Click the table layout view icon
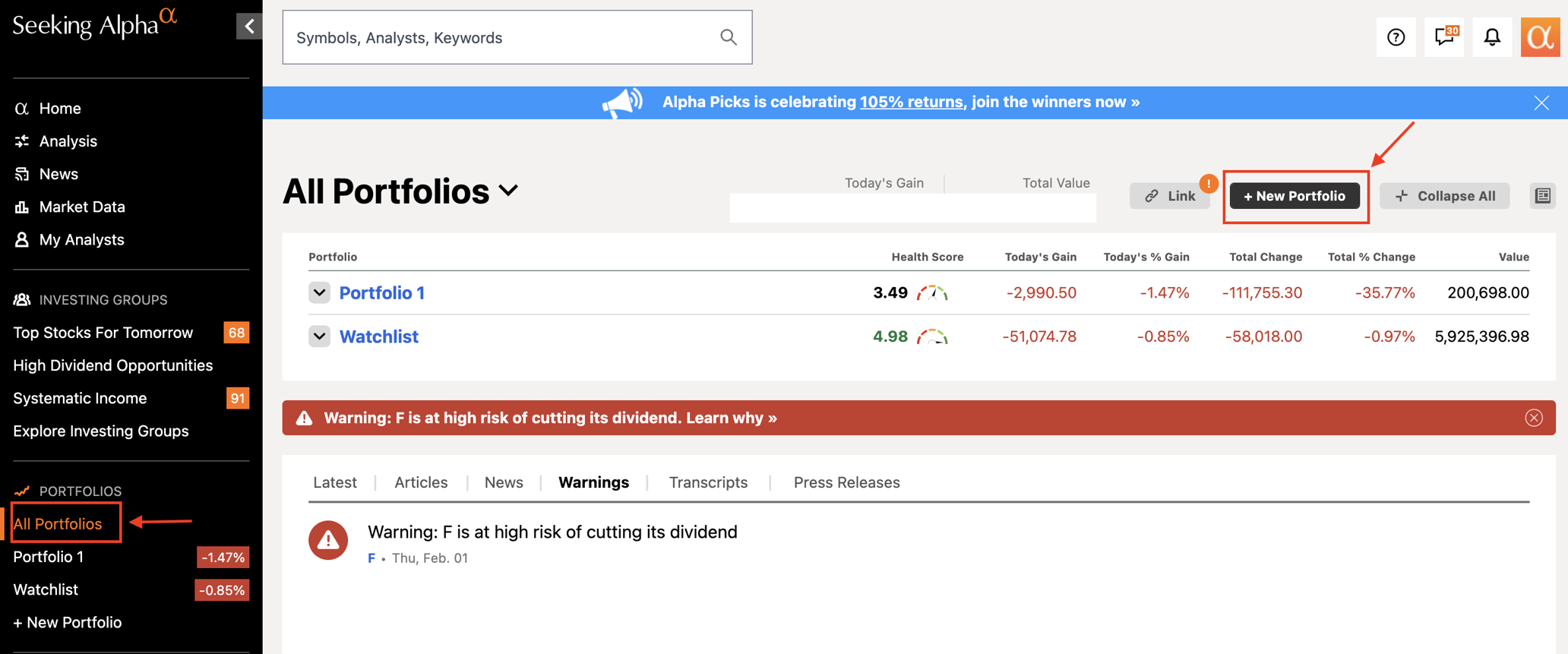Viewport: 1568px width, 654px height. click(1542, 196)
